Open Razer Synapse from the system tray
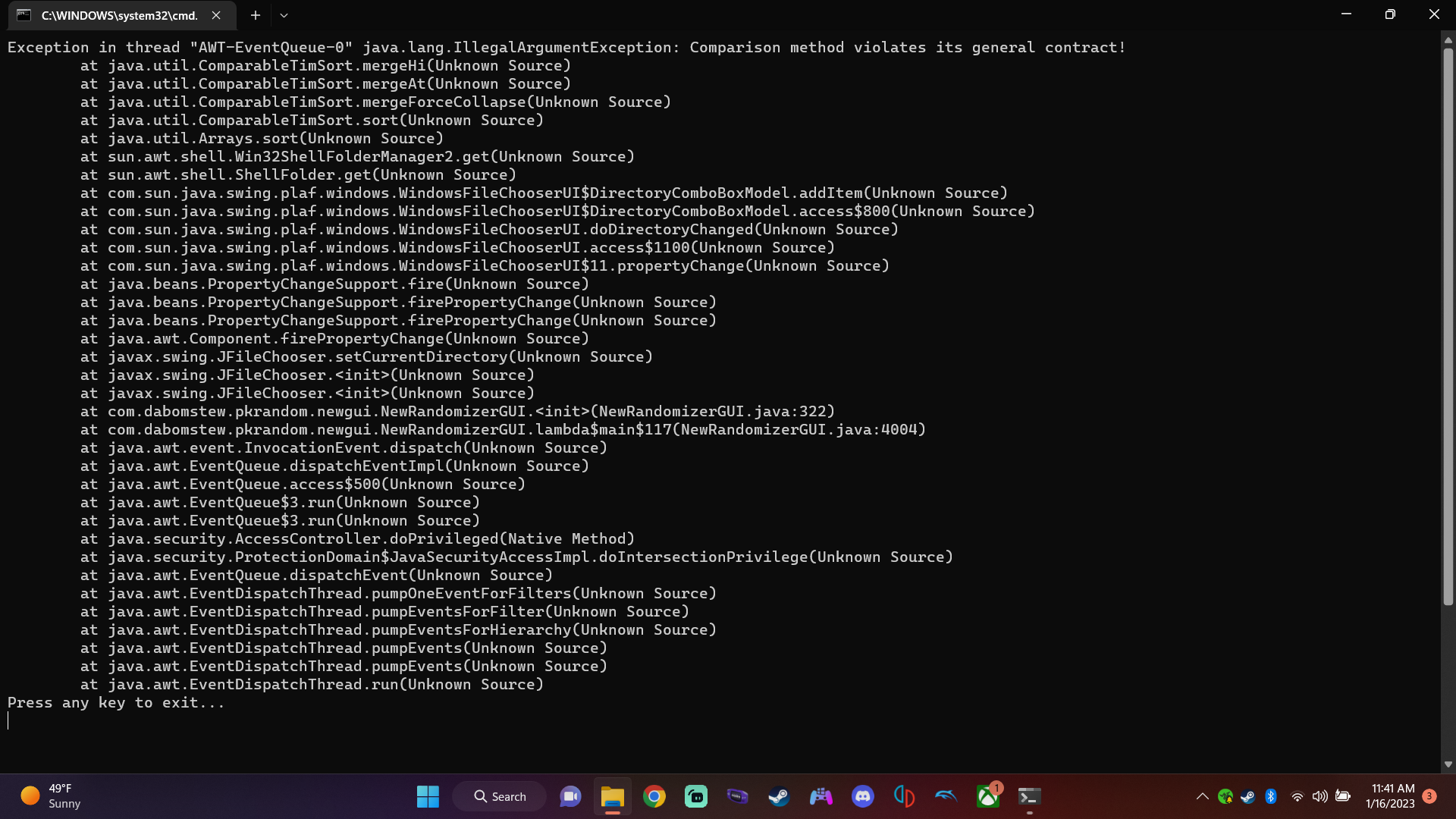The image size is (1456, 819). (1225, 796)
